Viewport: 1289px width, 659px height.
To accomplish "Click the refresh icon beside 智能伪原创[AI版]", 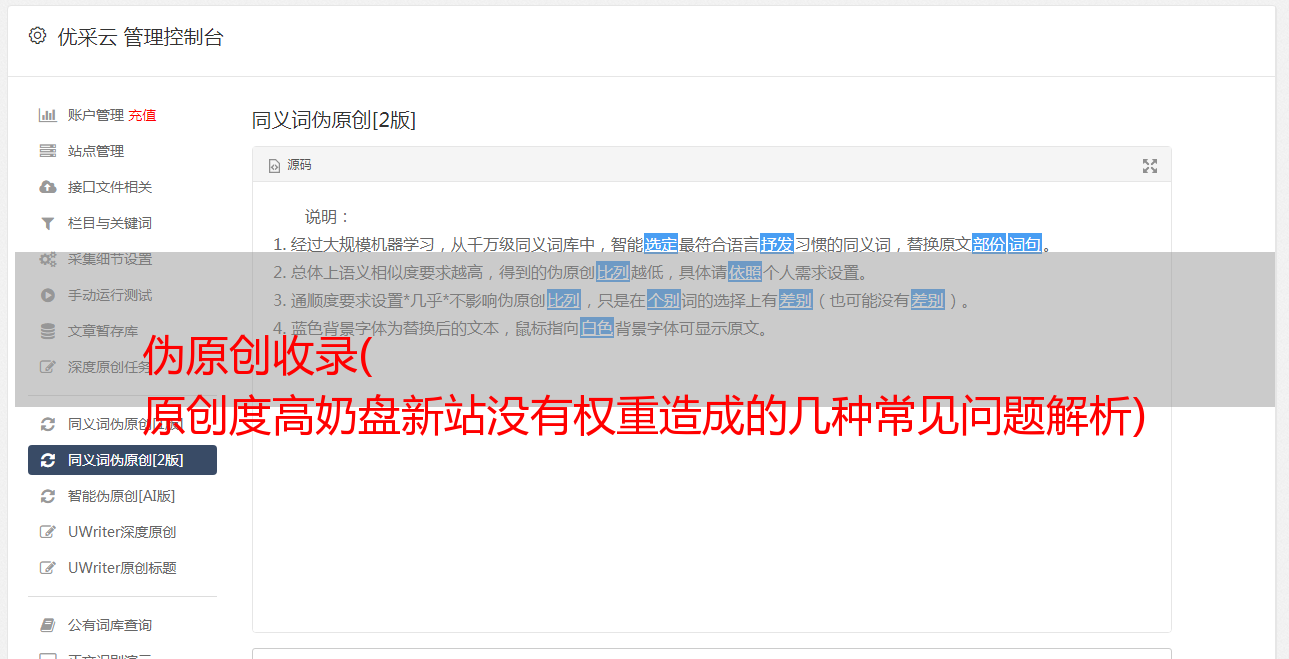I will (47, 496).
